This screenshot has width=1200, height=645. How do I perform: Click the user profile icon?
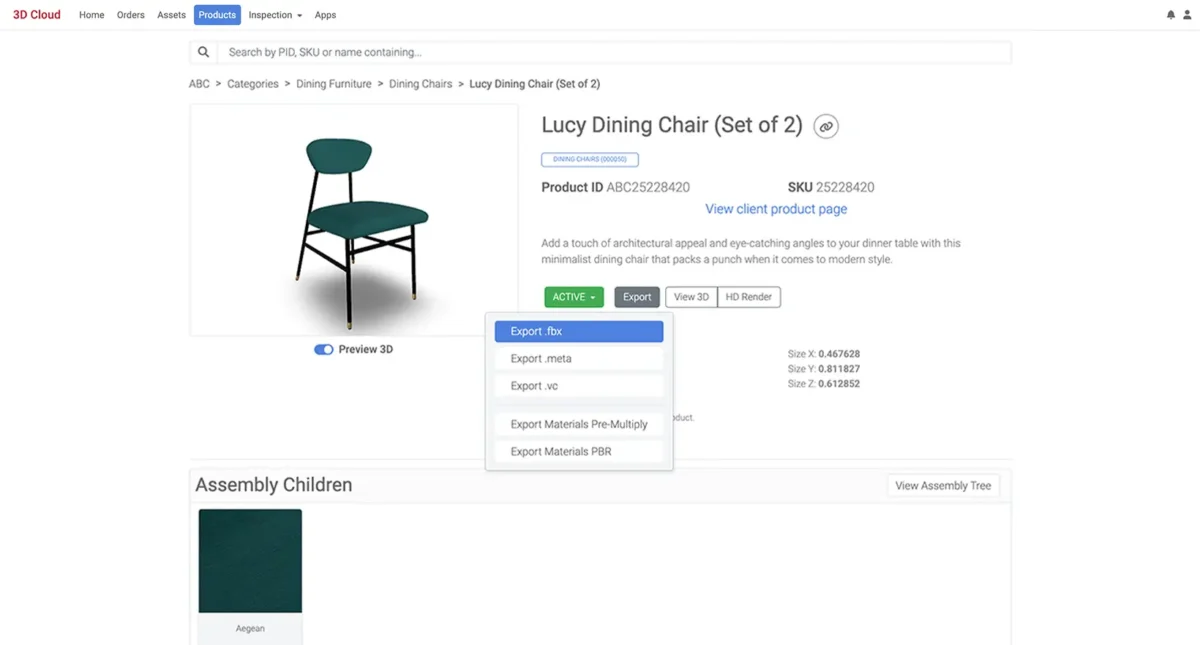tap(1186, 15)
